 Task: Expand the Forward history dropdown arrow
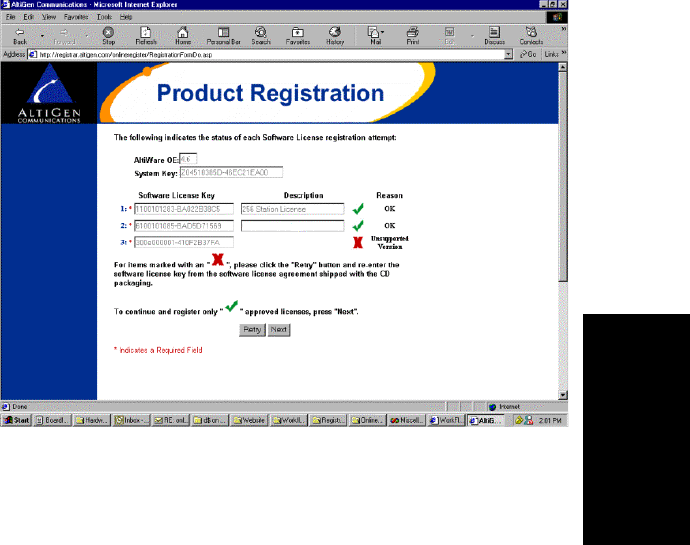(x=87, y=36)
